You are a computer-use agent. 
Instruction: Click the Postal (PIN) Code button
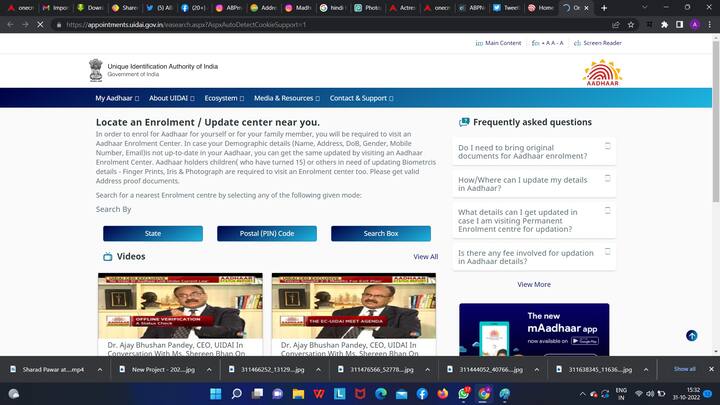[x=267, y=233]
